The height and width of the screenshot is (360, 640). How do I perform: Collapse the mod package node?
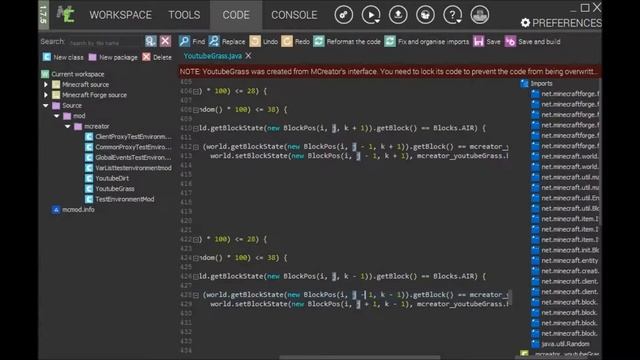[57, 116]
